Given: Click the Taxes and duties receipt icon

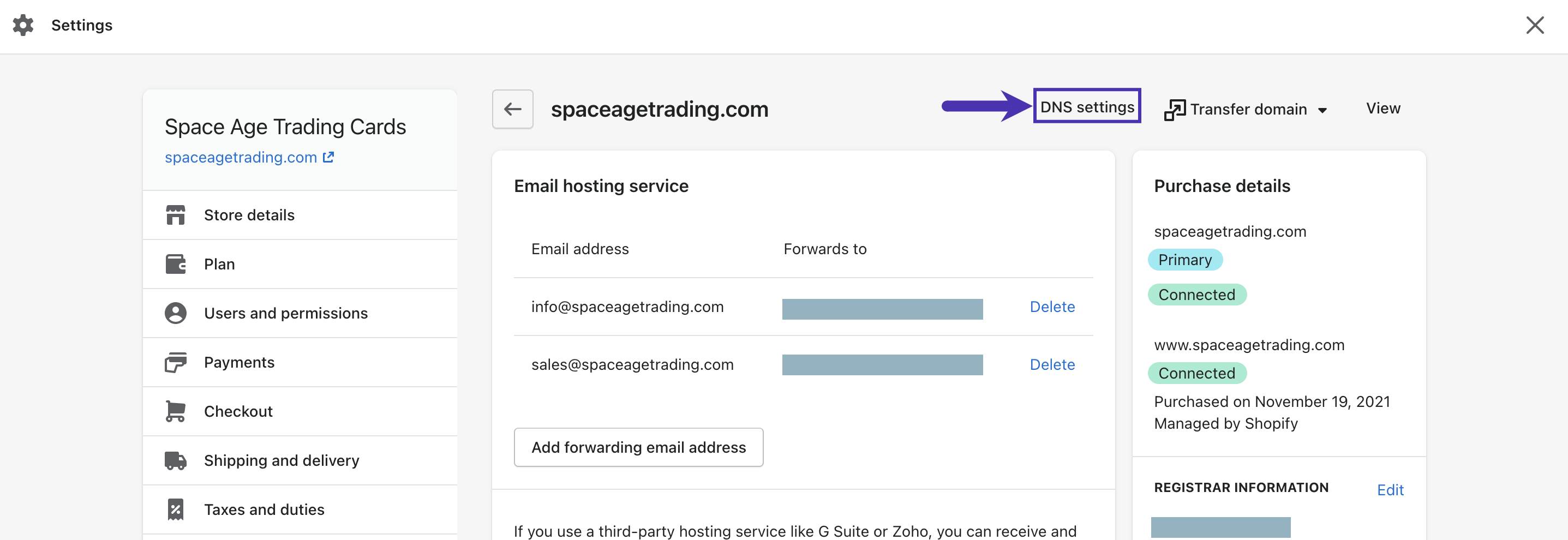Looking at the screenshot, I should (175, 509).
